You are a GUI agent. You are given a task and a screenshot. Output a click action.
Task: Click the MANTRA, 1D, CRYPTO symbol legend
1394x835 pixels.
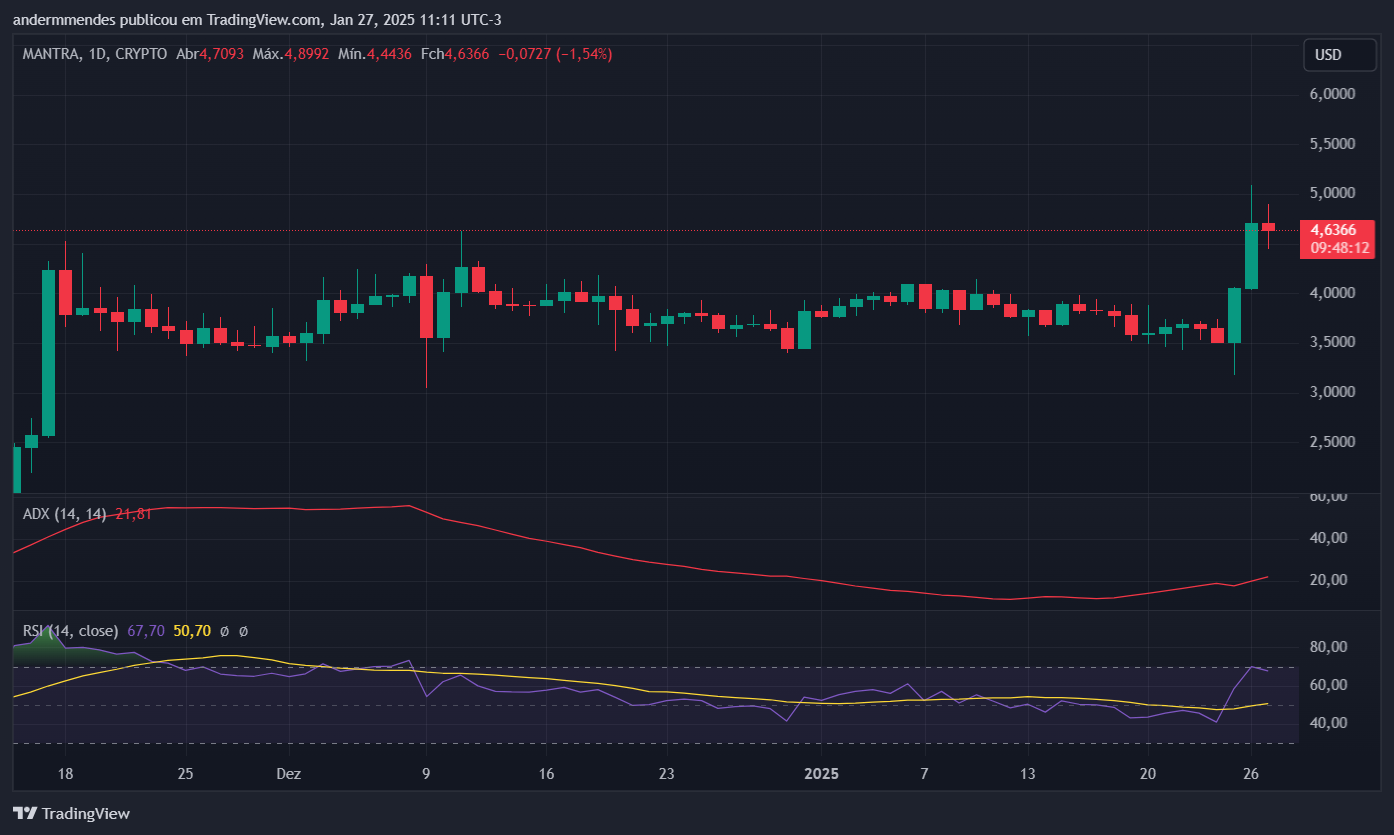pos(95,54)
